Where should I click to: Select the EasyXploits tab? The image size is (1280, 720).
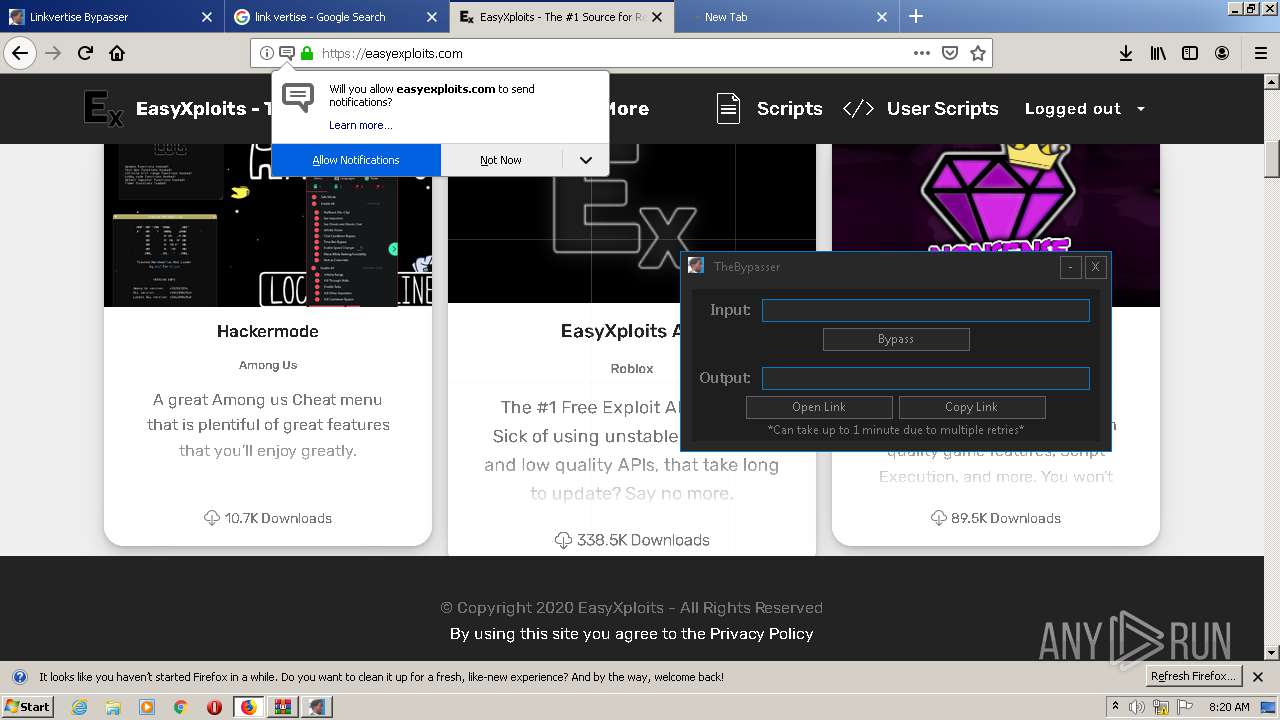point(561,17)
